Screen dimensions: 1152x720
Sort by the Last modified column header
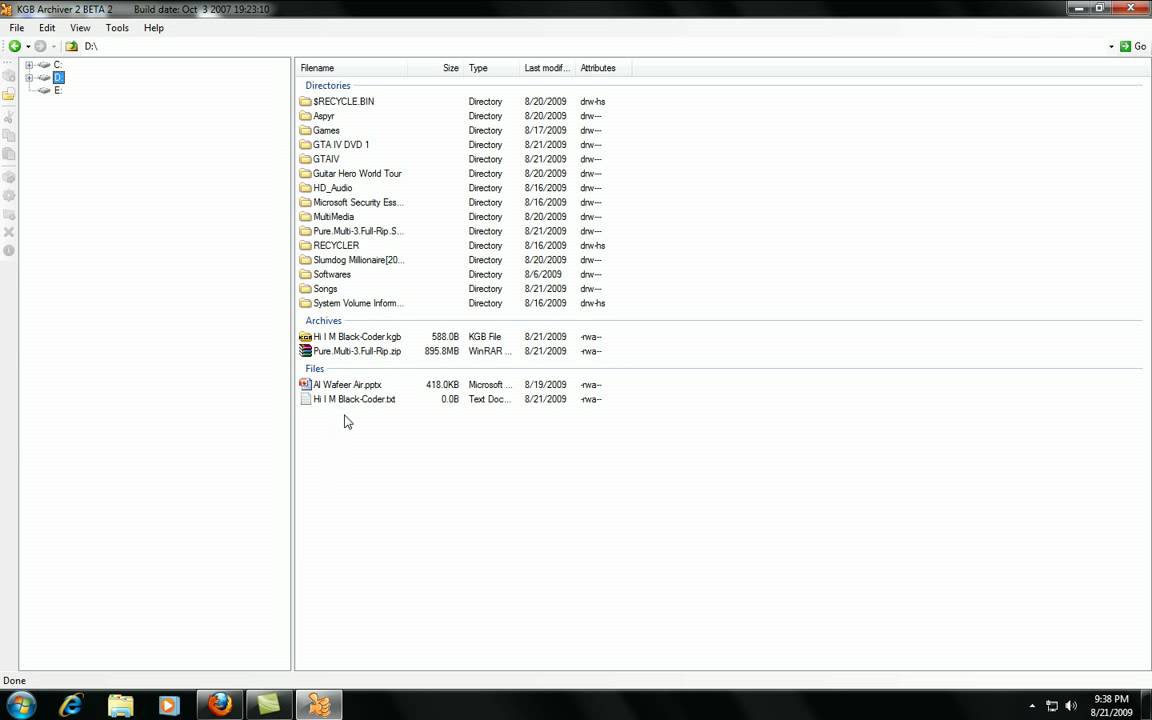pyautogui.click(x=547, y=68)
